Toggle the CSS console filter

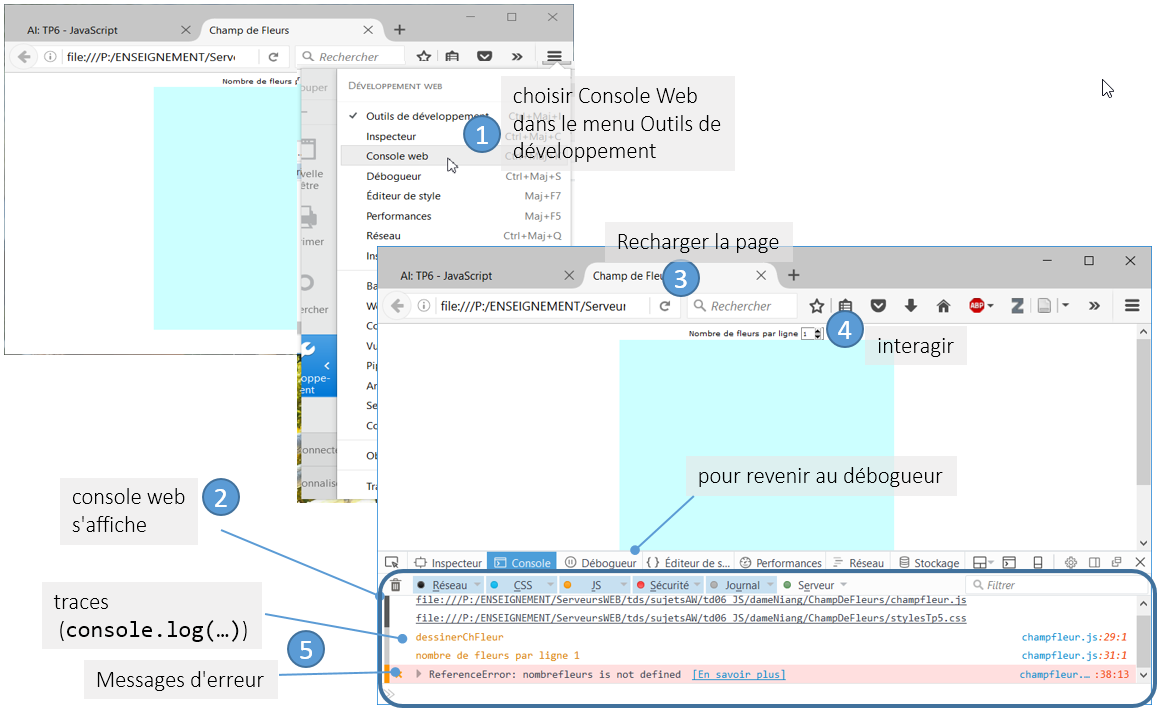click(x=522, y=585)
